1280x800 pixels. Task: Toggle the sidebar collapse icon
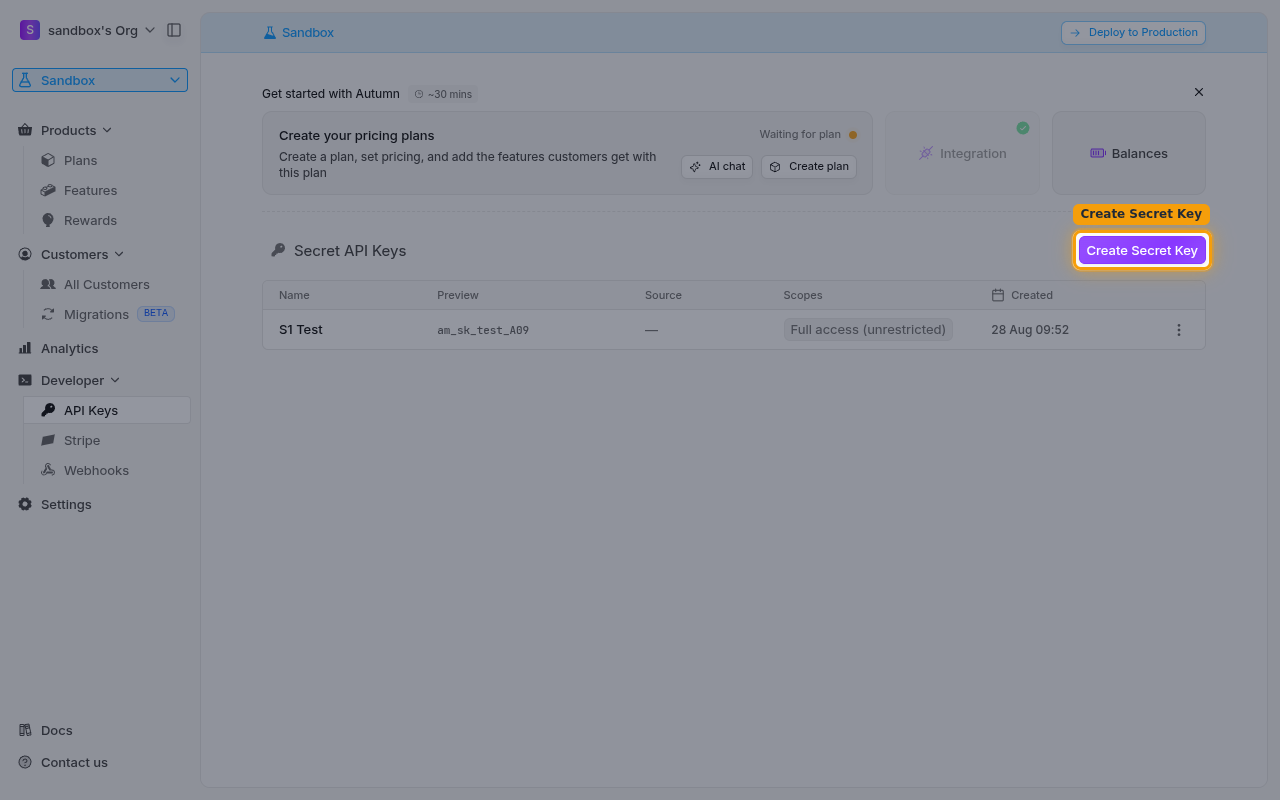[x=174, y=30]
